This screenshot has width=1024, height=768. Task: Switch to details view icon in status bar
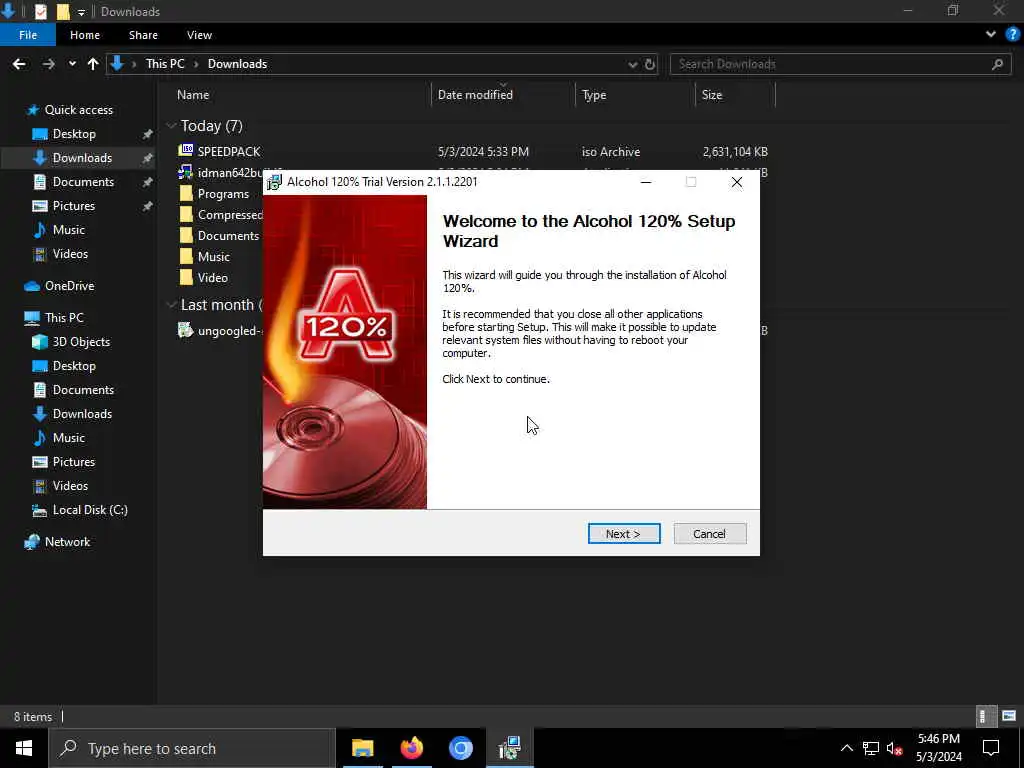coord(984,716)
